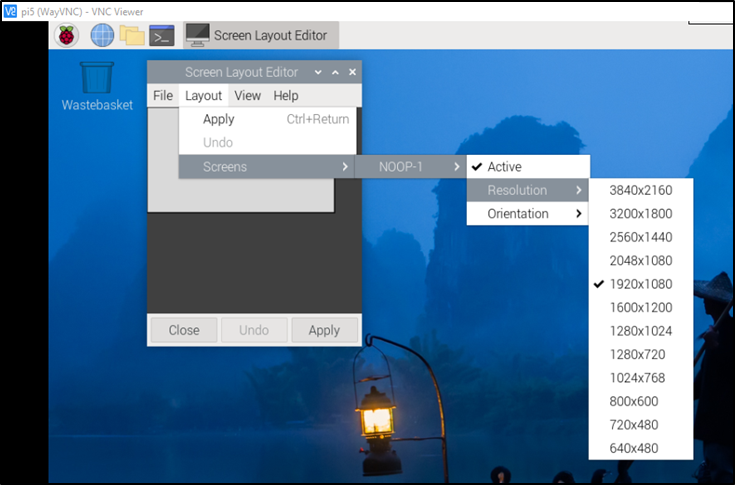Click the Apply button at the bottom
The height and width of the screenshot is (485, 735).
[324, 330]
